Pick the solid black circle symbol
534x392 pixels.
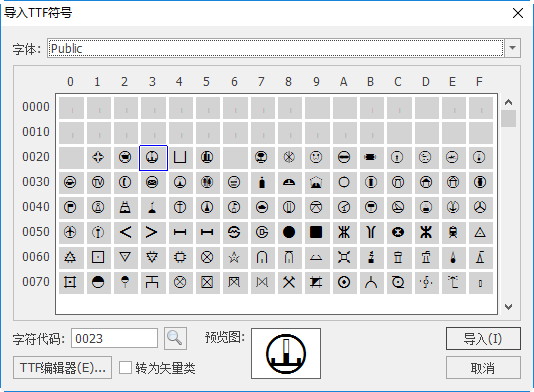click(x=289, y=232)
